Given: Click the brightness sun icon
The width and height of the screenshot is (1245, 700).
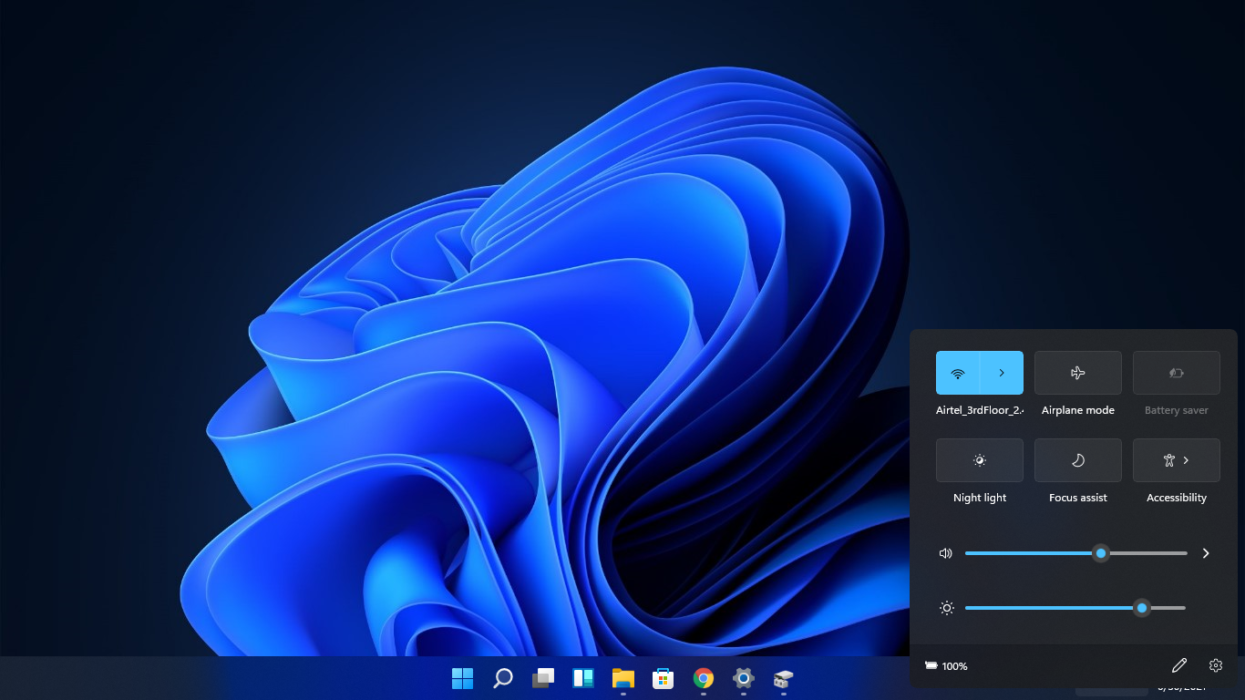Looking at the screenshot, I should (x=947, y=608).
